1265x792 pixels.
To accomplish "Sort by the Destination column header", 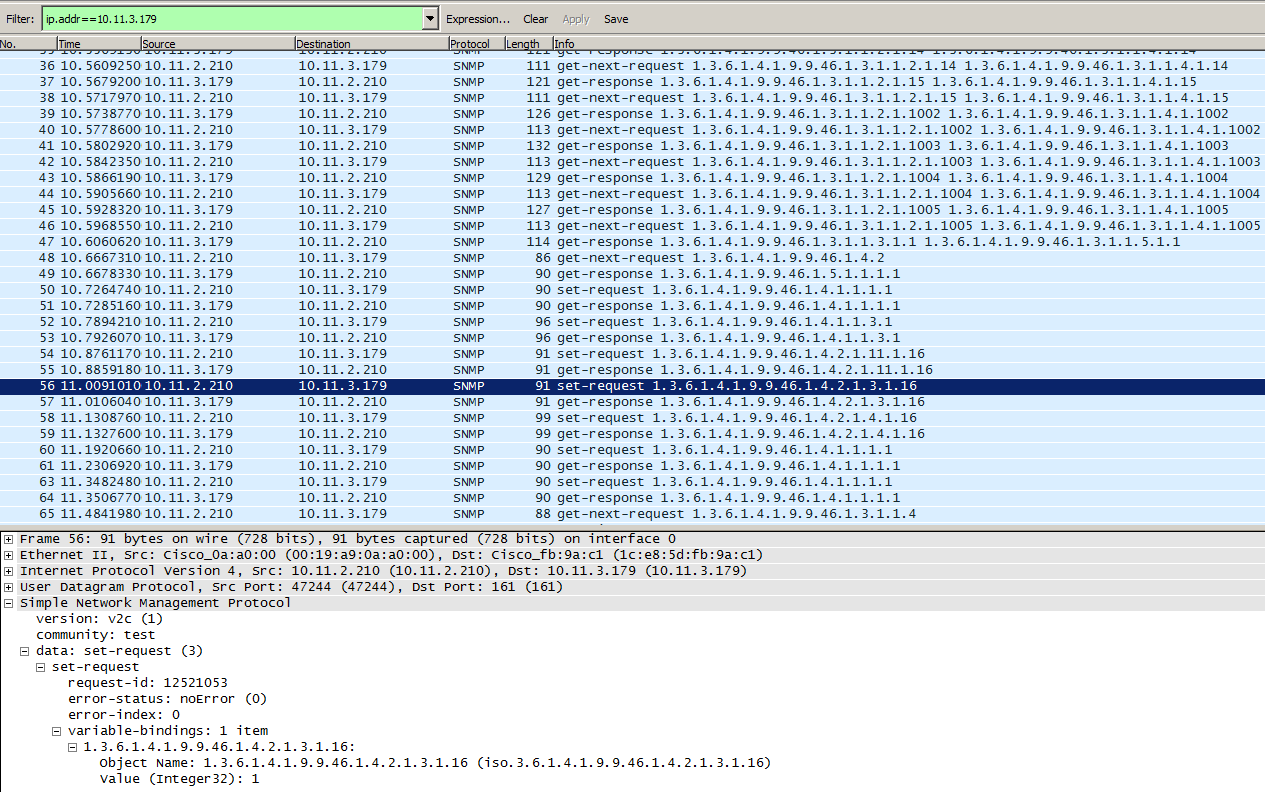I will pos(371,44).
